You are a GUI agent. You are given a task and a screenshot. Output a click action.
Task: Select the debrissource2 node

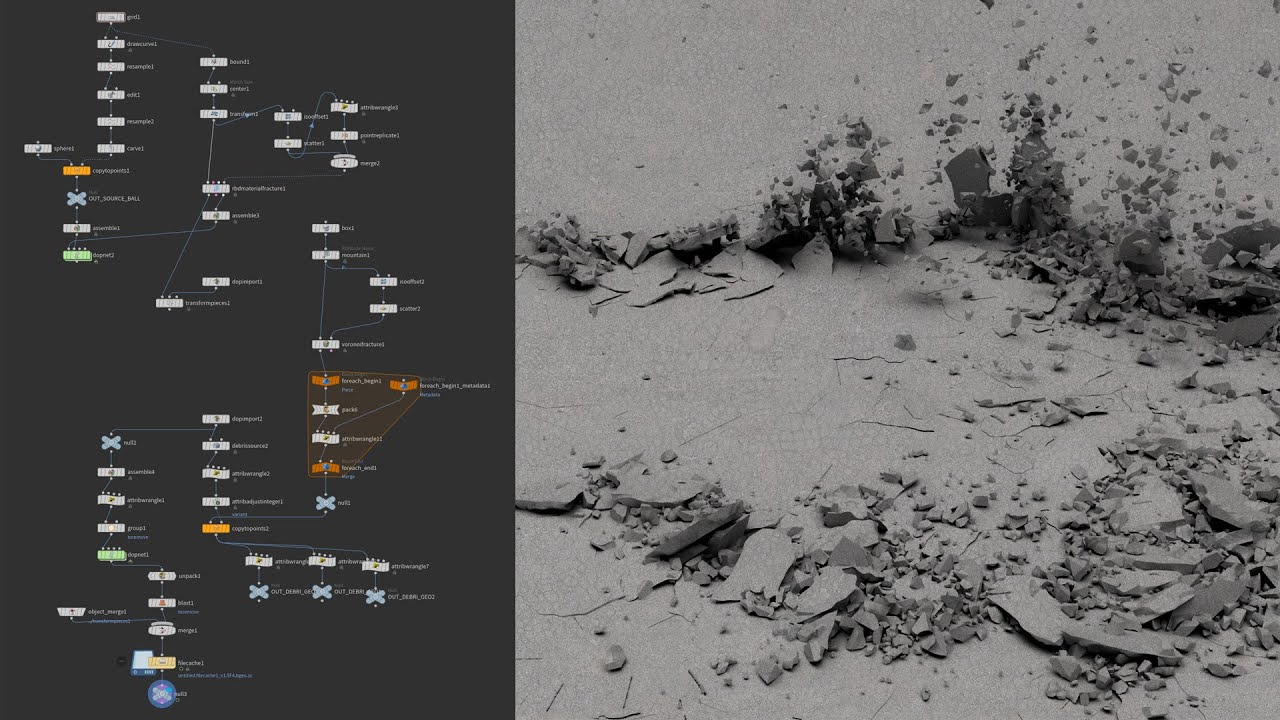216,446
